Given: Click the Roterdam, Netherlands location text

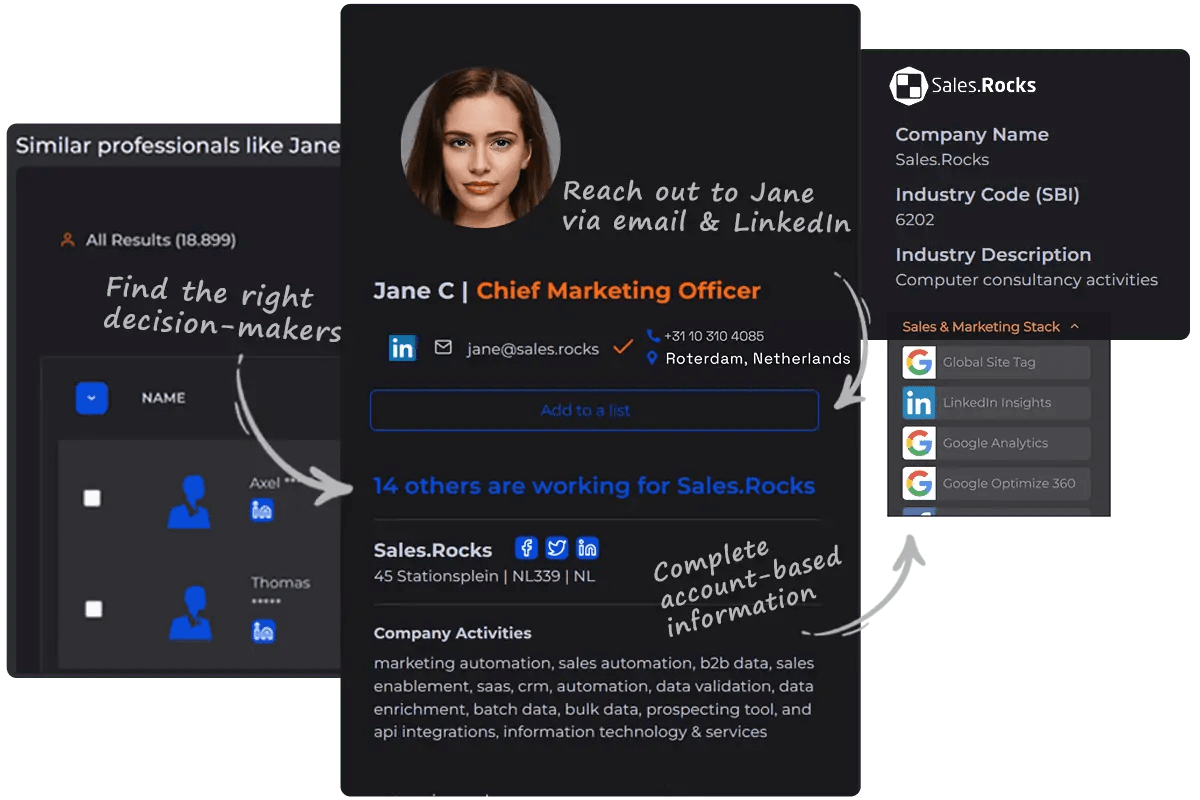Looking at the screenshot, I should 758,358.
